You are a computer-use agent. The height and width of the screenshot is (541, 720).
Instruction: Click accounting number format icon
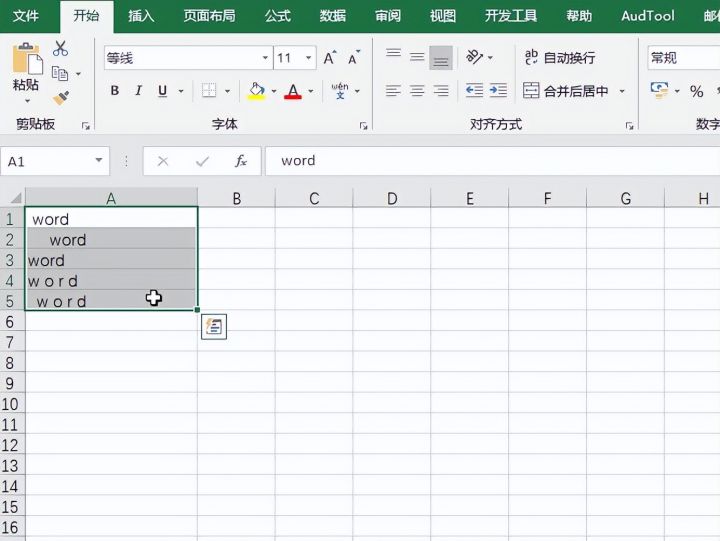point(659,90)
